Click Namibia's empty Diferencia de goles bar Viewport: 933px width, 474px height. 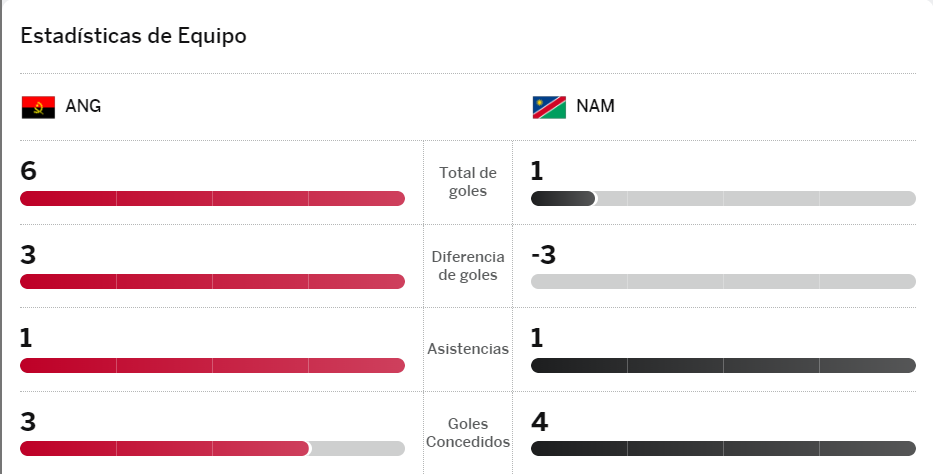(723, 282)
